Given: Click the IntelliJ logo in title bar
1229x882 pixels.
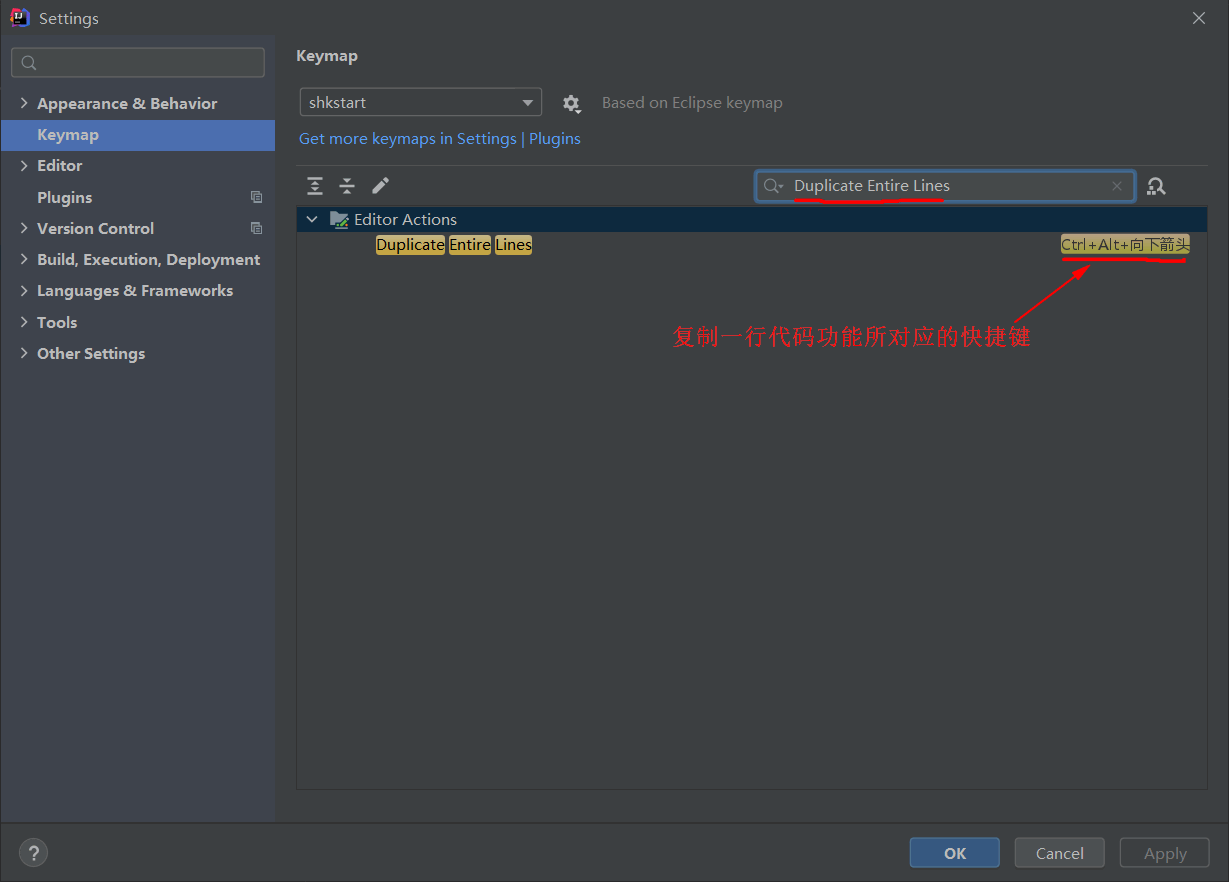Looking at the screenshot, I should click(x=19, y=18).
